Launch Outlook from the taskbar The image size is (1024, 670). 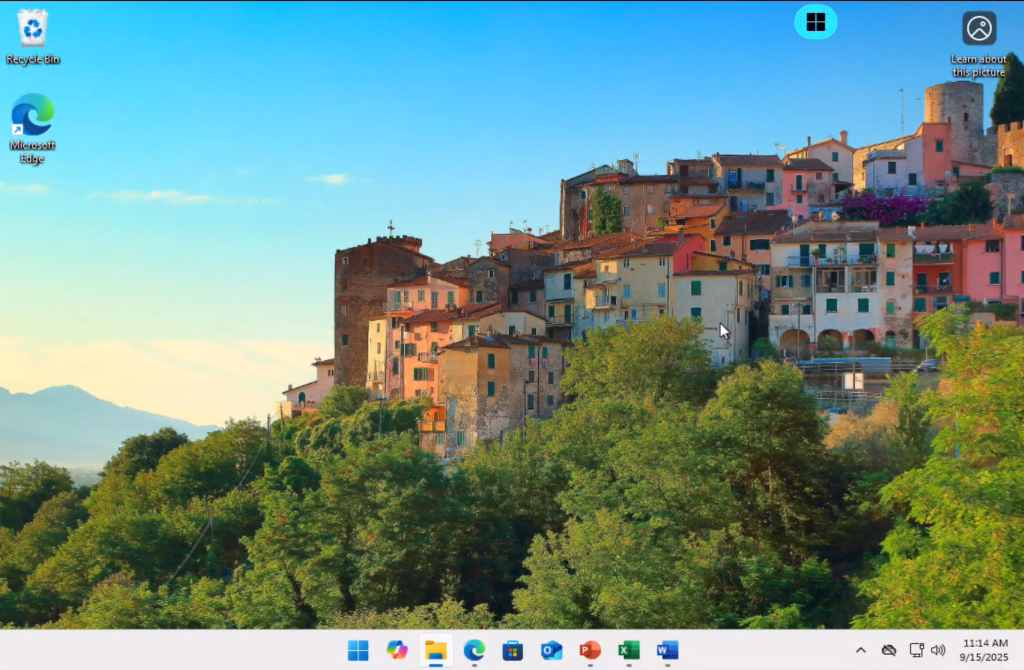coord(551,650)
